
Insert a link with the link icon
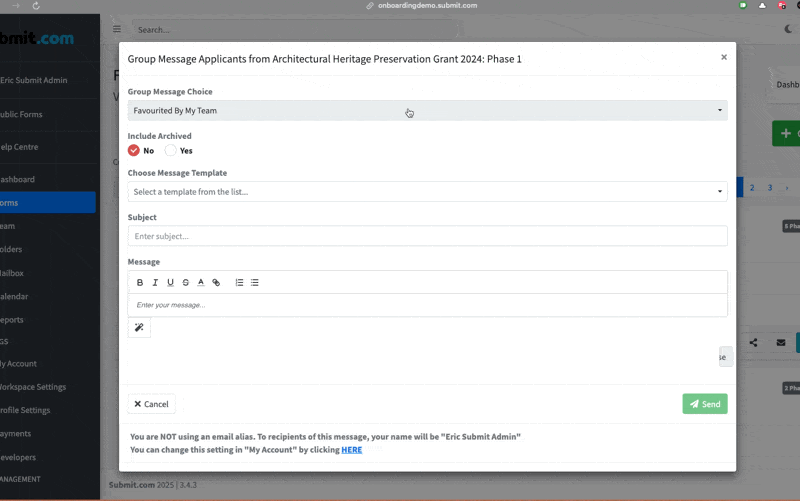[x=216, y=282]
